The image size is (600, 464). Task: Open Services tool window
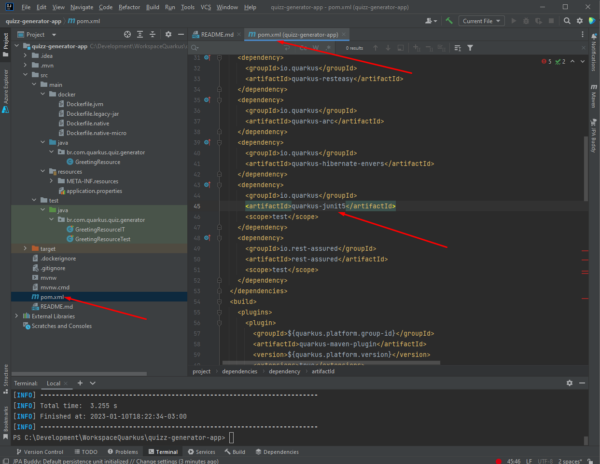(202, 452)
